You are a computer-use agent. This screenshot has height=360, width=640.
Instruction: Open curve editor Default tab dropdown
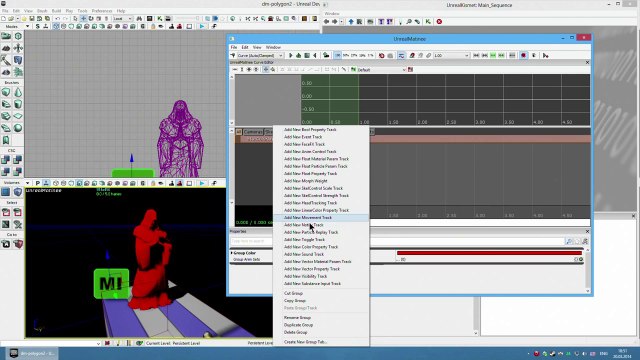click(x=382, y=70)
